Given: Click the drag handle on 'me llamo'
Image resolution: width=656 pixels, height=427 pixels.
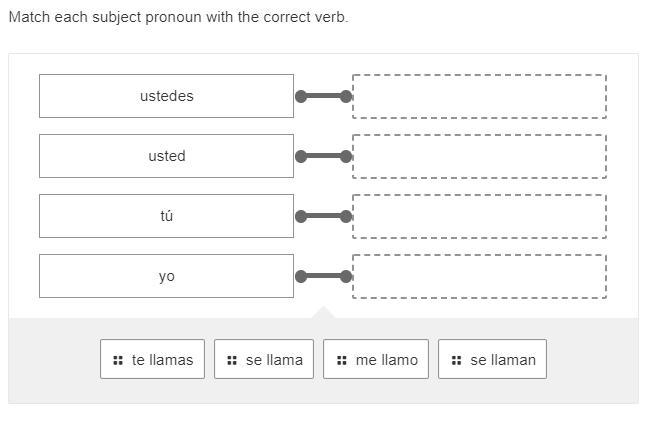Looking at the screenshot, I should [341, 360].
